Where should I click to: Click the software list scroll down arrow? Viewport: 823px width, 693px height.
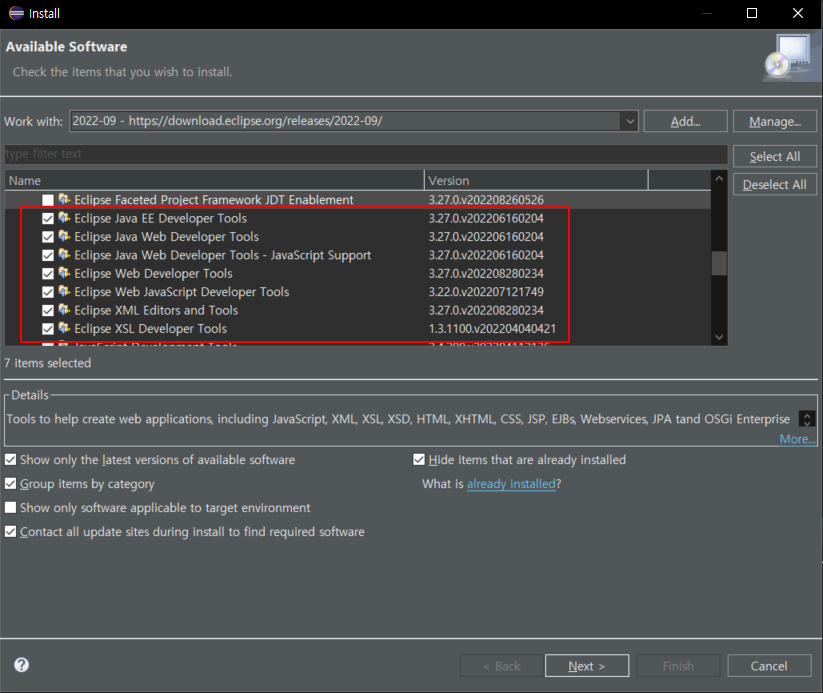(x=719, y=337)
